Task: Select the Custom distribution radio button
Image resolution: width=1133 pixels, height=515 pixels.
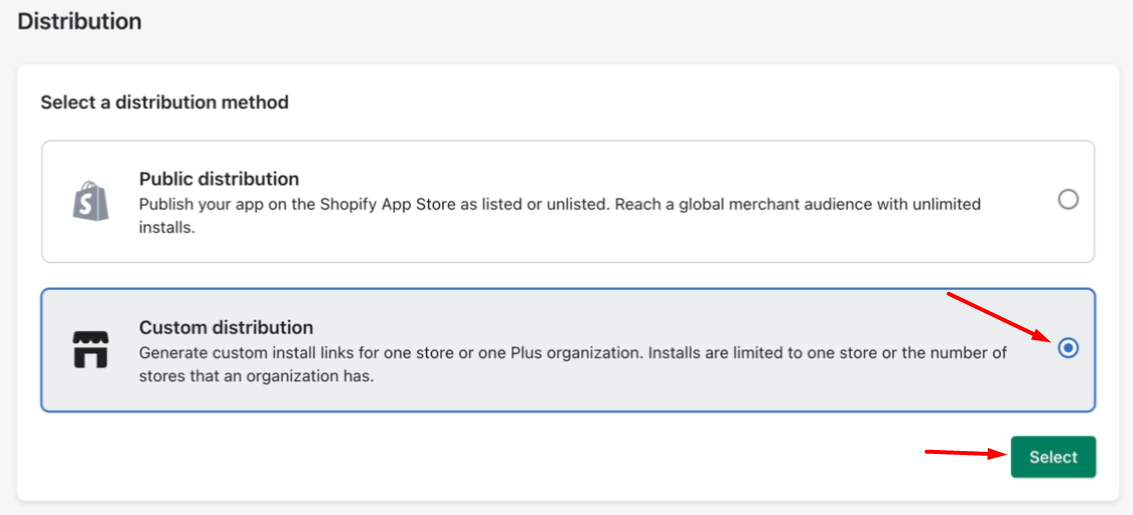Action: (x=1068, y=348)
